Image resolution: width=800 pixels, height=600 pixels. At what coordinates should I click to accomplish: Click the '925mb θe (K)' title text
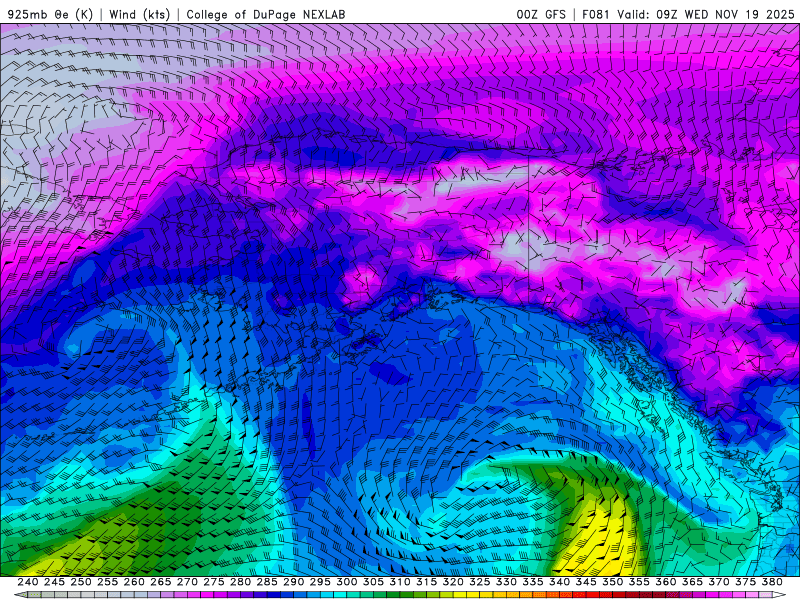(50, 14)
